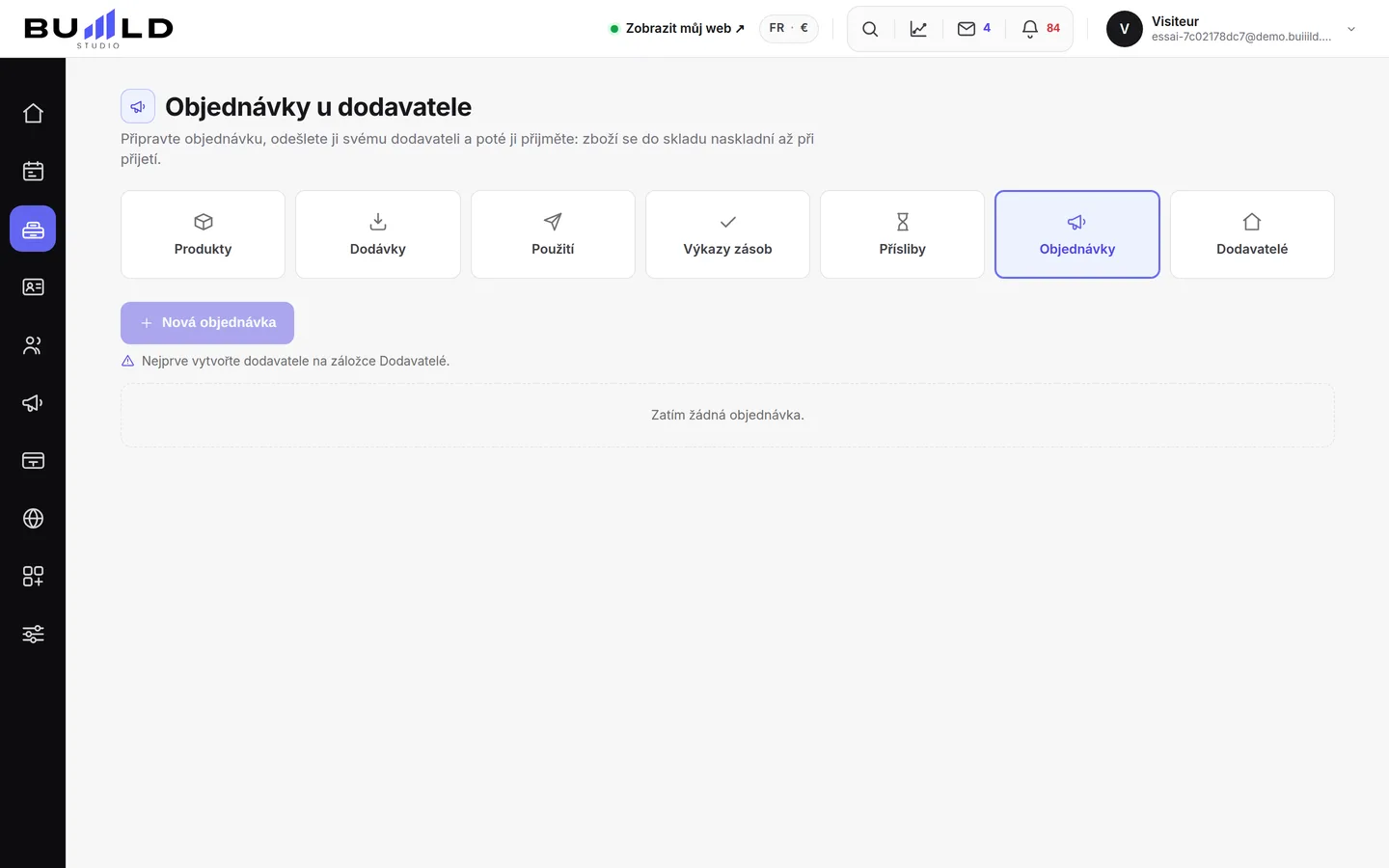The width and height of the screenshot is (1389, 868).
Task: Open the messages envelope icon
Action: tap(966, 29)
